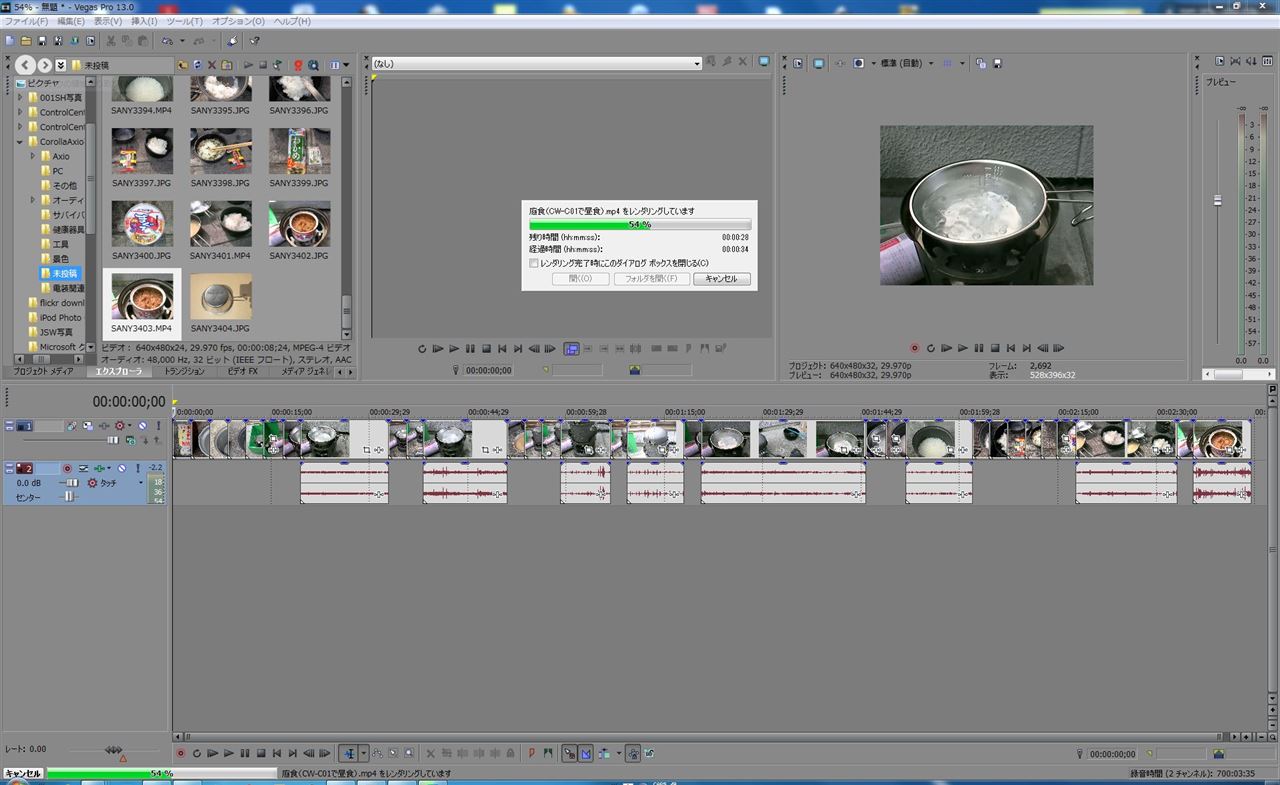Pause playback in the timeline transport bar
The image size is (1280, 785).
245,752
